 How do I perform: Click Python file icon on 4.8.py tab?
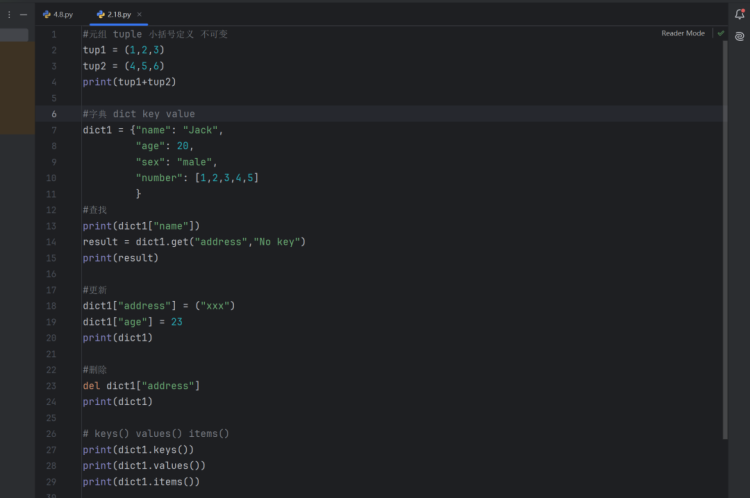click(47, 15)
